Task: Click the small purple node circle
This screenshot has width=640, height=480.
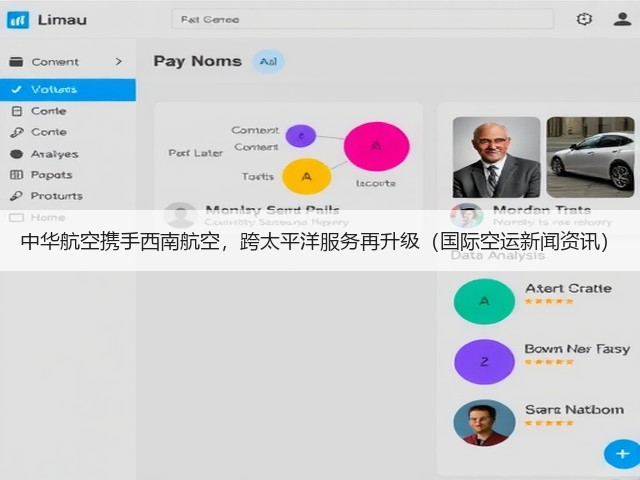Action: [301, 136]
